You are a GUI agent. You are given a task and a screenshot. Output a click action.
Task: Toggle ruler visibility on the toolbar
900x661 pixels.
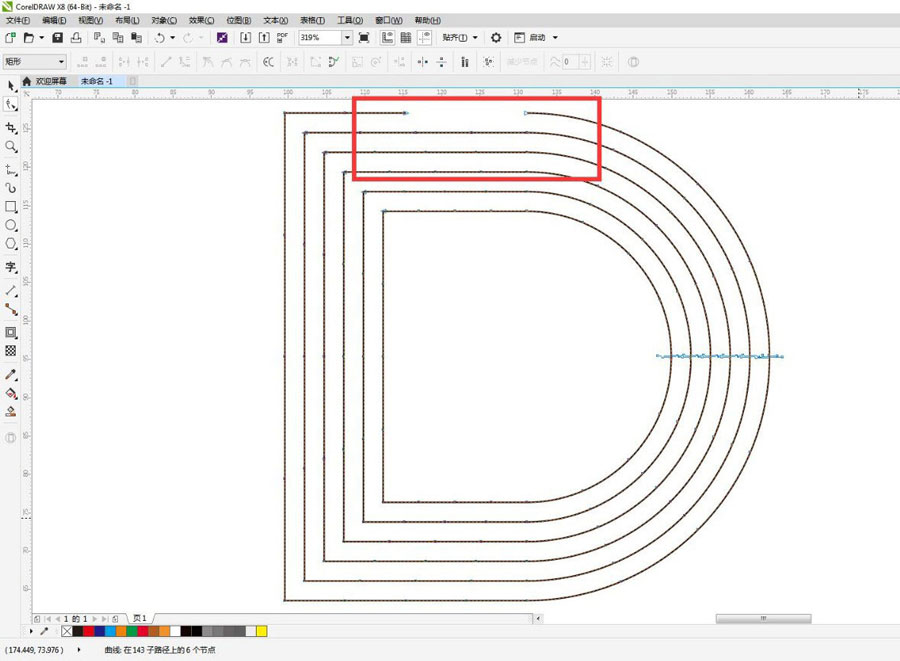coord(386,38)
